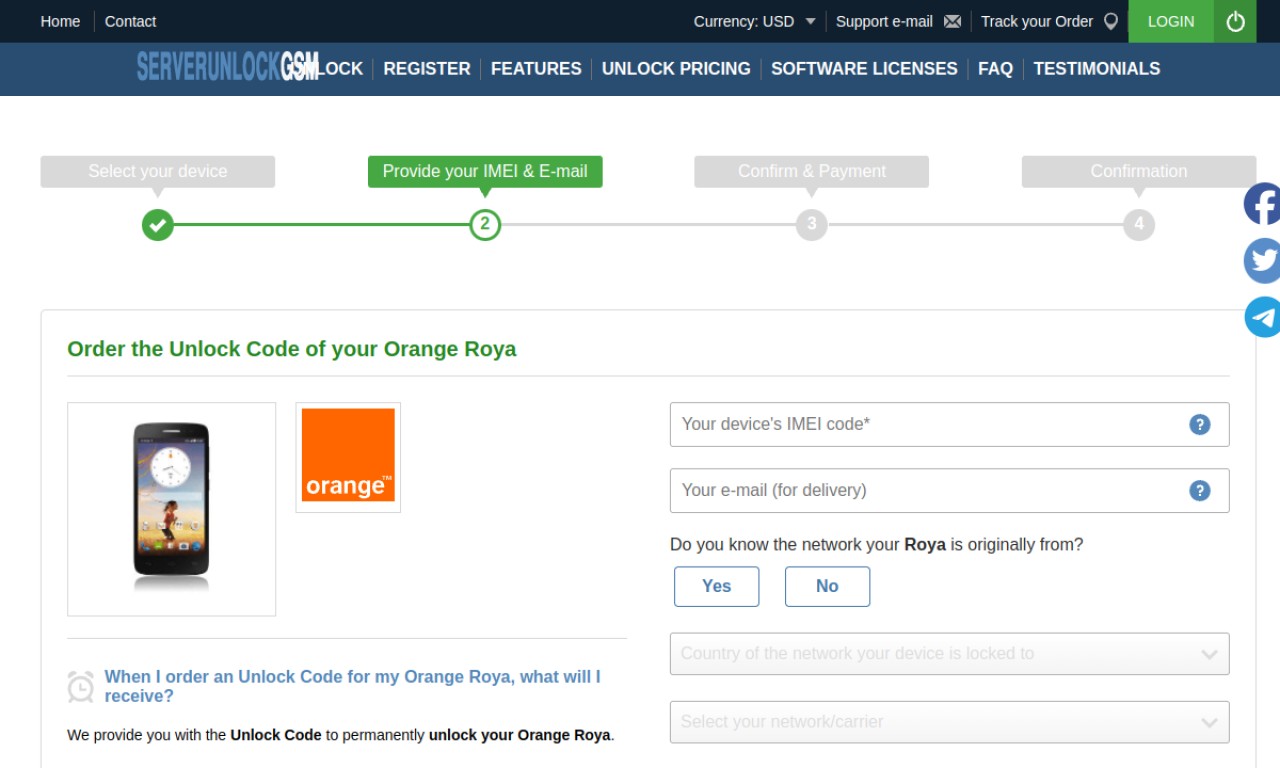Open the Telegram share icon
The image size is (1280, 768).
(x=1262, y=317)
